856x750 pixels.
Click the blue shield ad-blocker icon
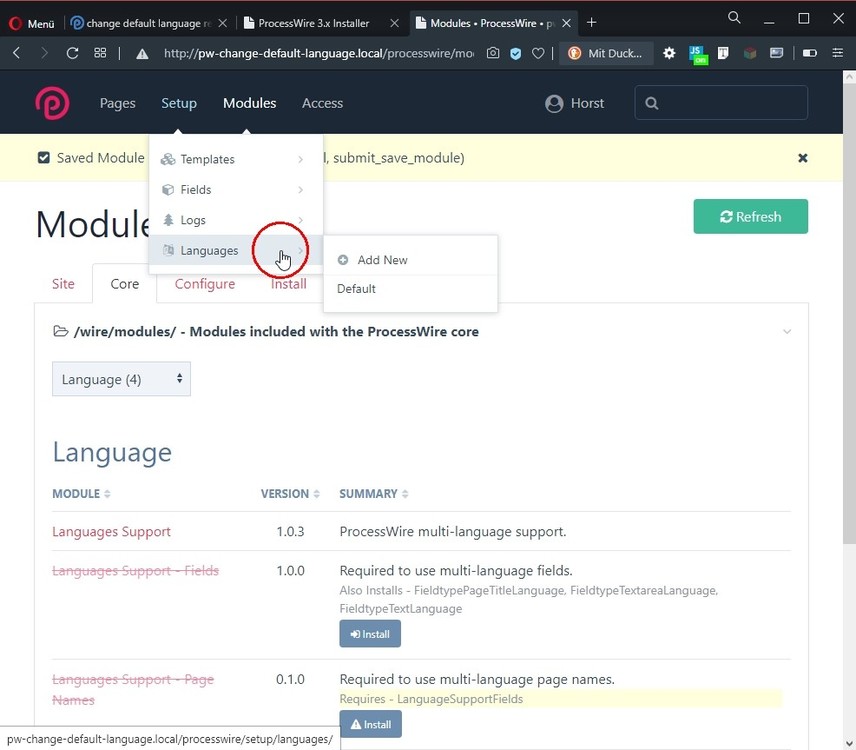pos(515,53)
